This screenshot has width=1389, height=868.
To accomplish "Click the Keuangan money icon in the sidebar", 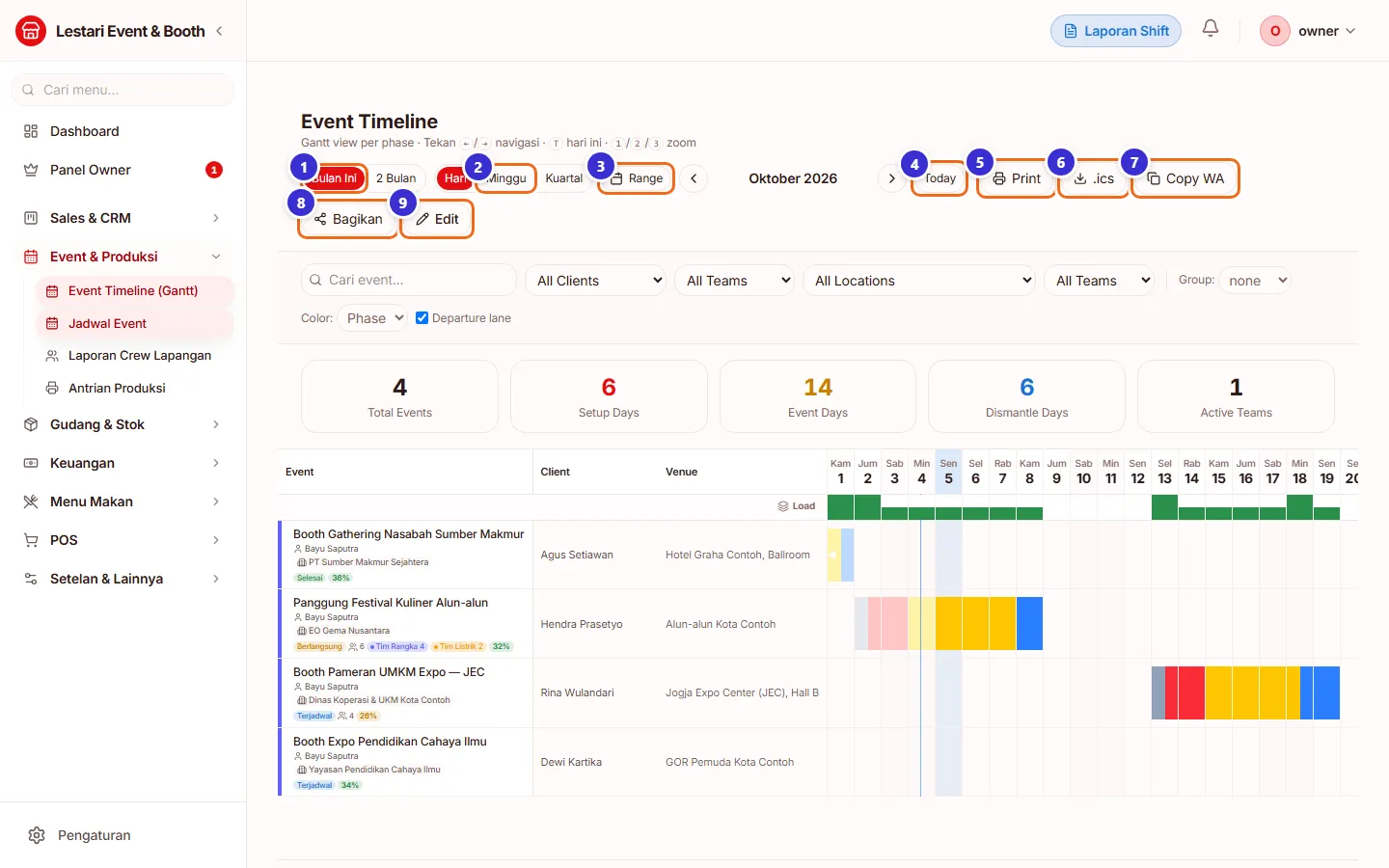I will point(31,463).
